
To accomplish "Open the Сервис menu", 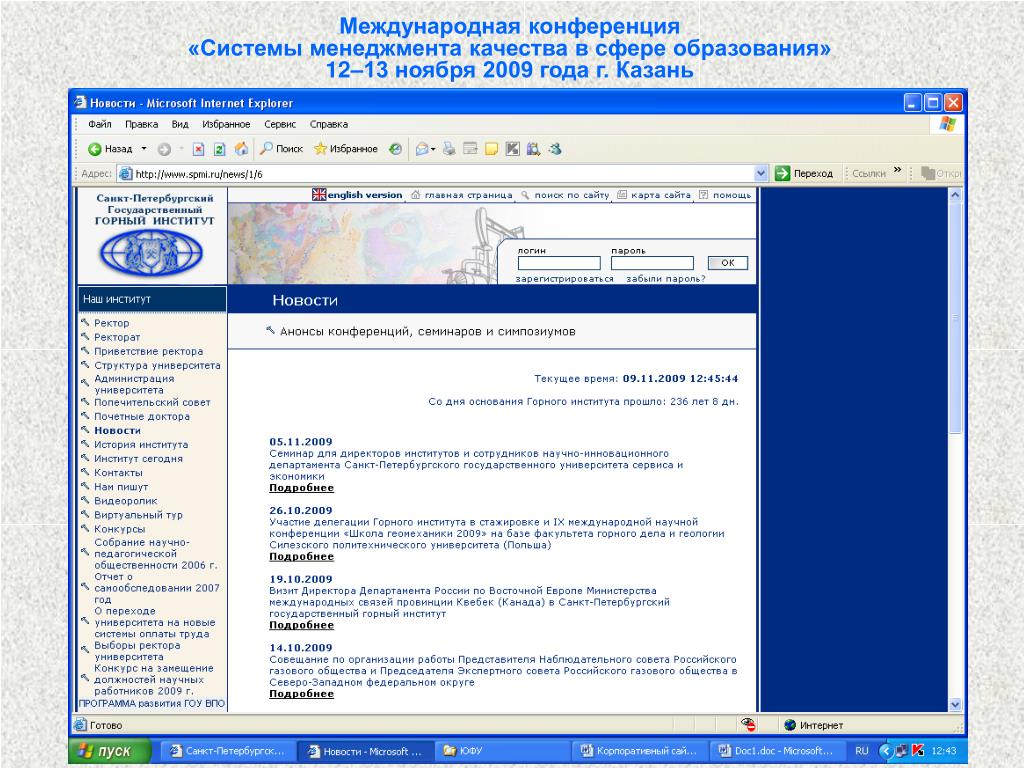I will click(280, 124).
